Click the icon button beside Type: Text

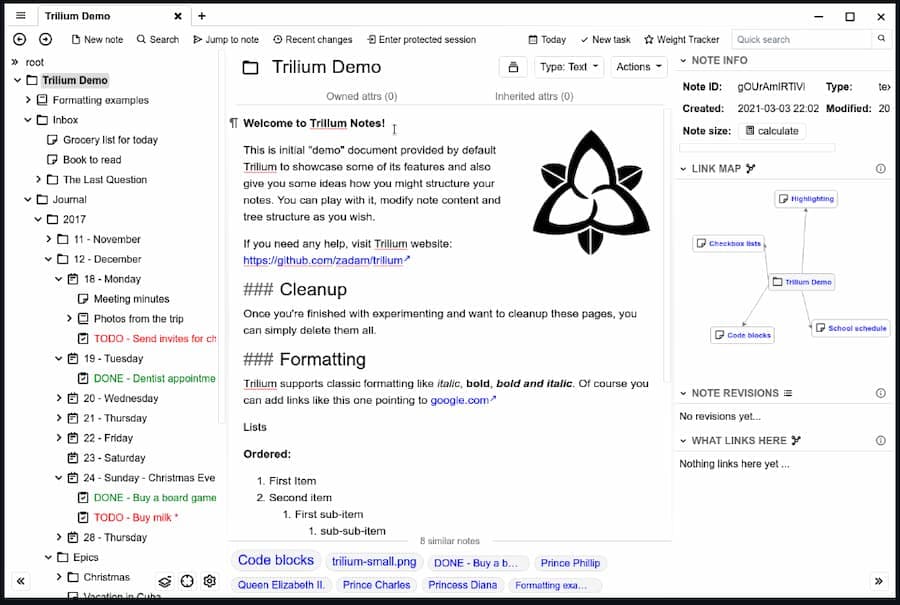pyautogui.click(x=513, y=67)
